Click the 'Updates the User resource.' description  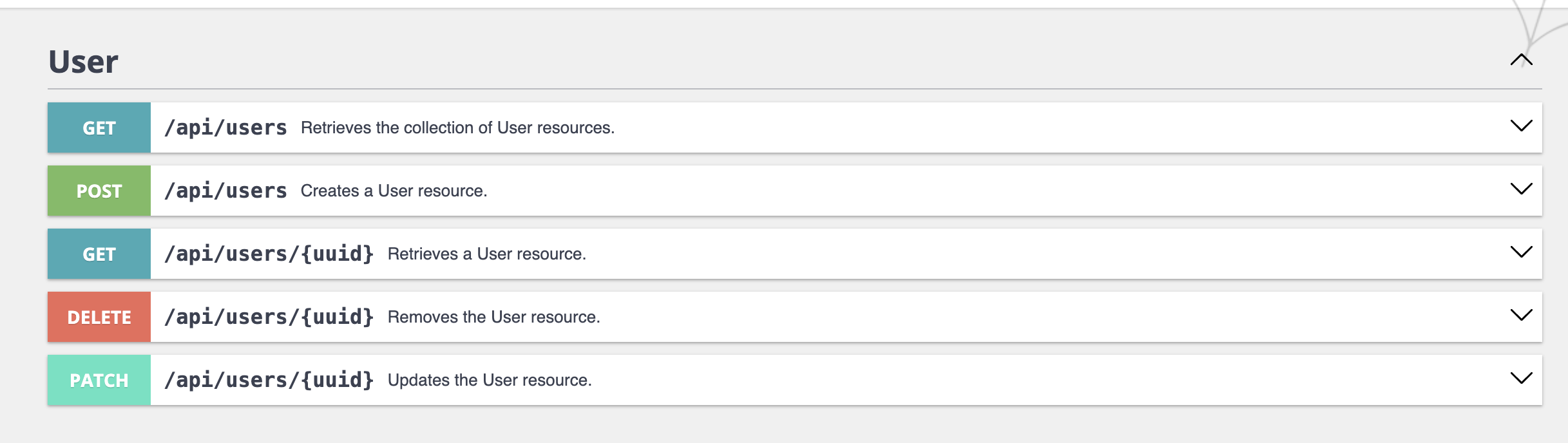tap(490, 380)
